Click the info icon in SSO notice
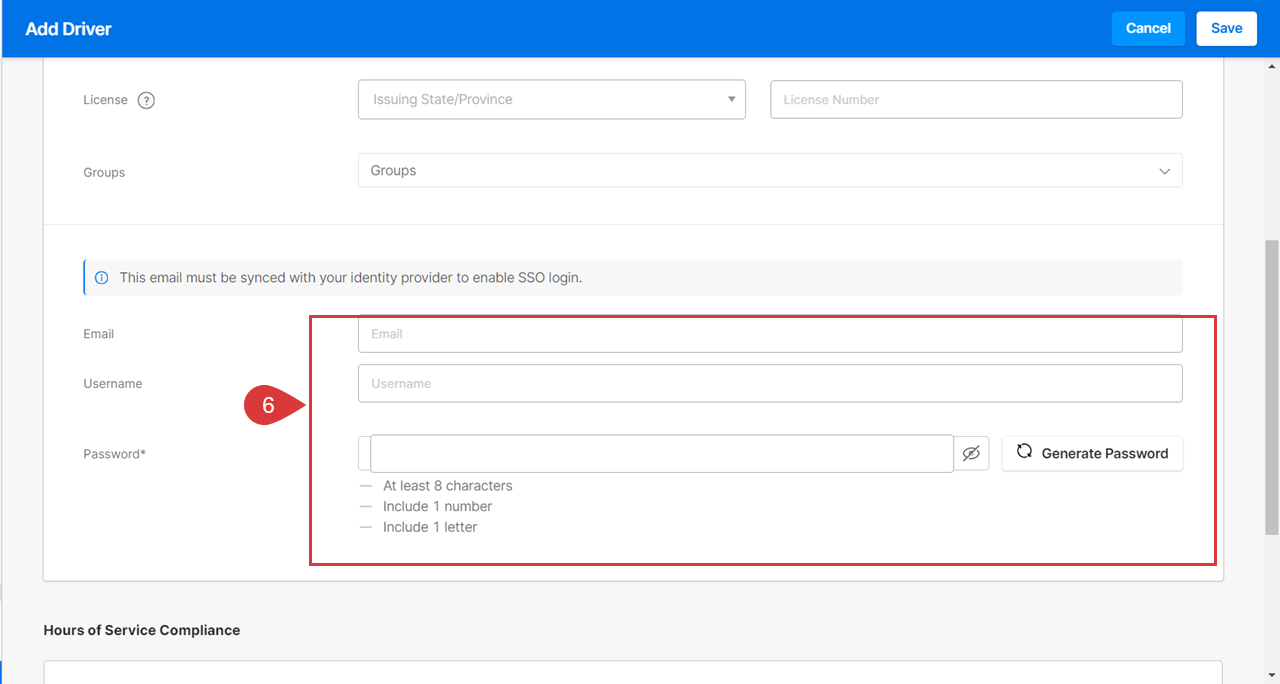The height and width of the screenshot is (684, 1280). coord(101,278)
